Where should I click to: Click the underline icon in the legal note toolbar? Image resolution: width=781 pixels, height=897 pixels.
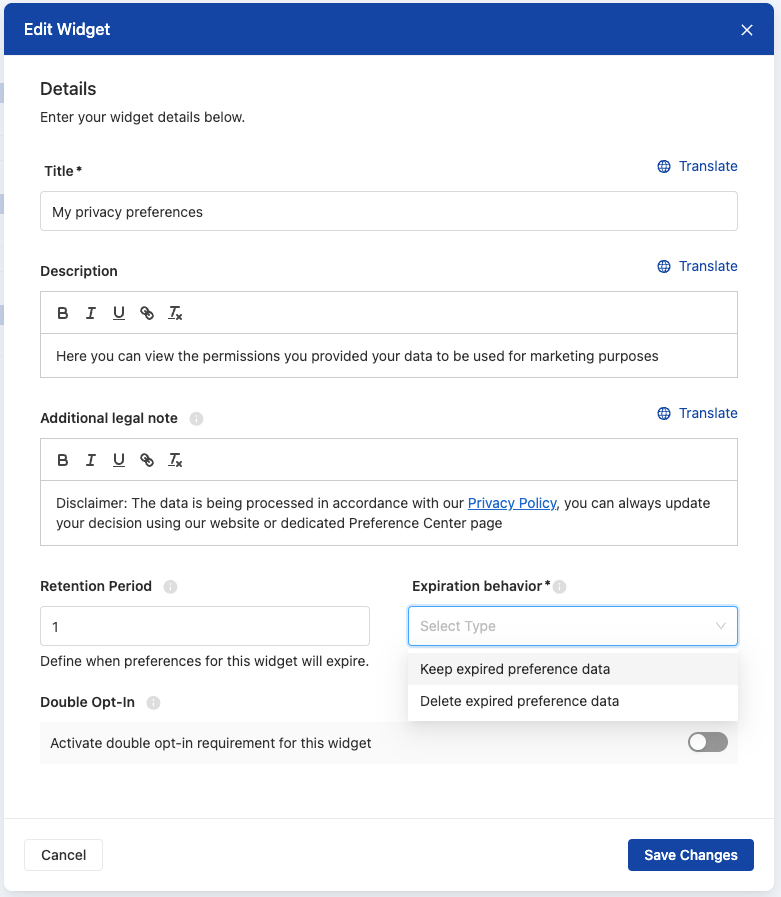(119, 459)
